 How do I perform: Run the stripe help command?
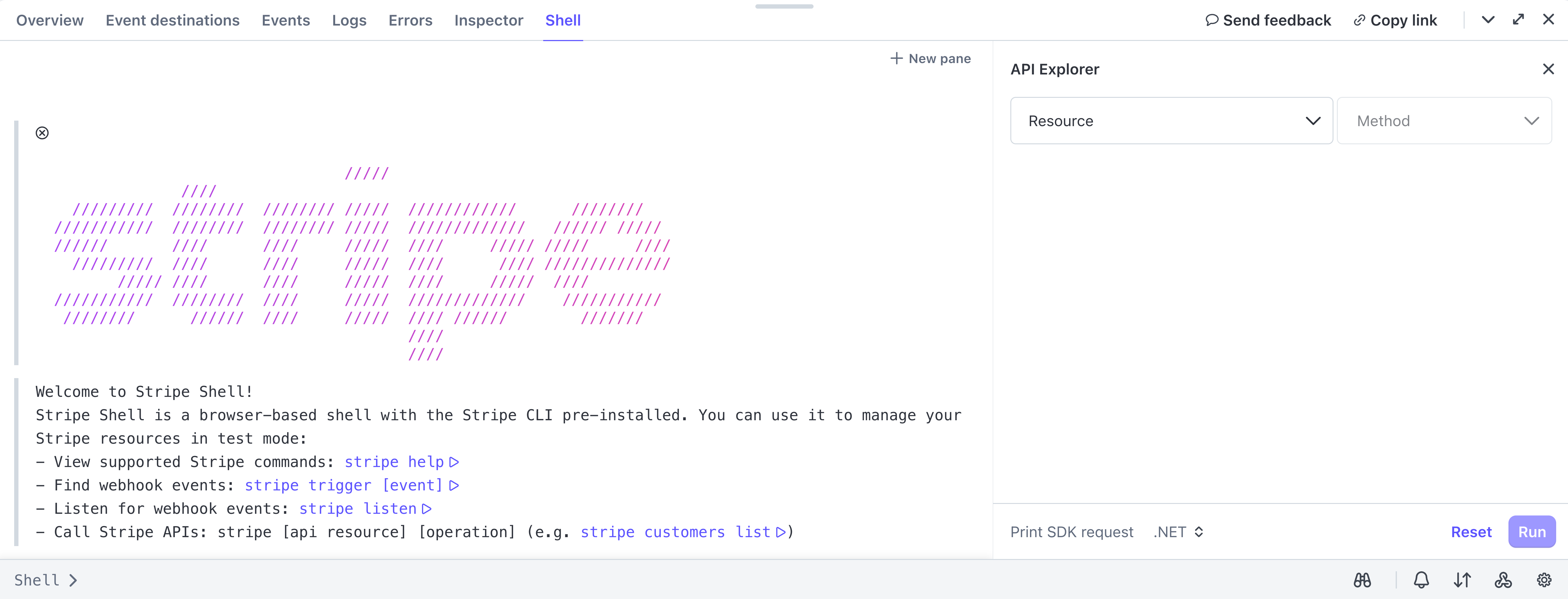402,462
